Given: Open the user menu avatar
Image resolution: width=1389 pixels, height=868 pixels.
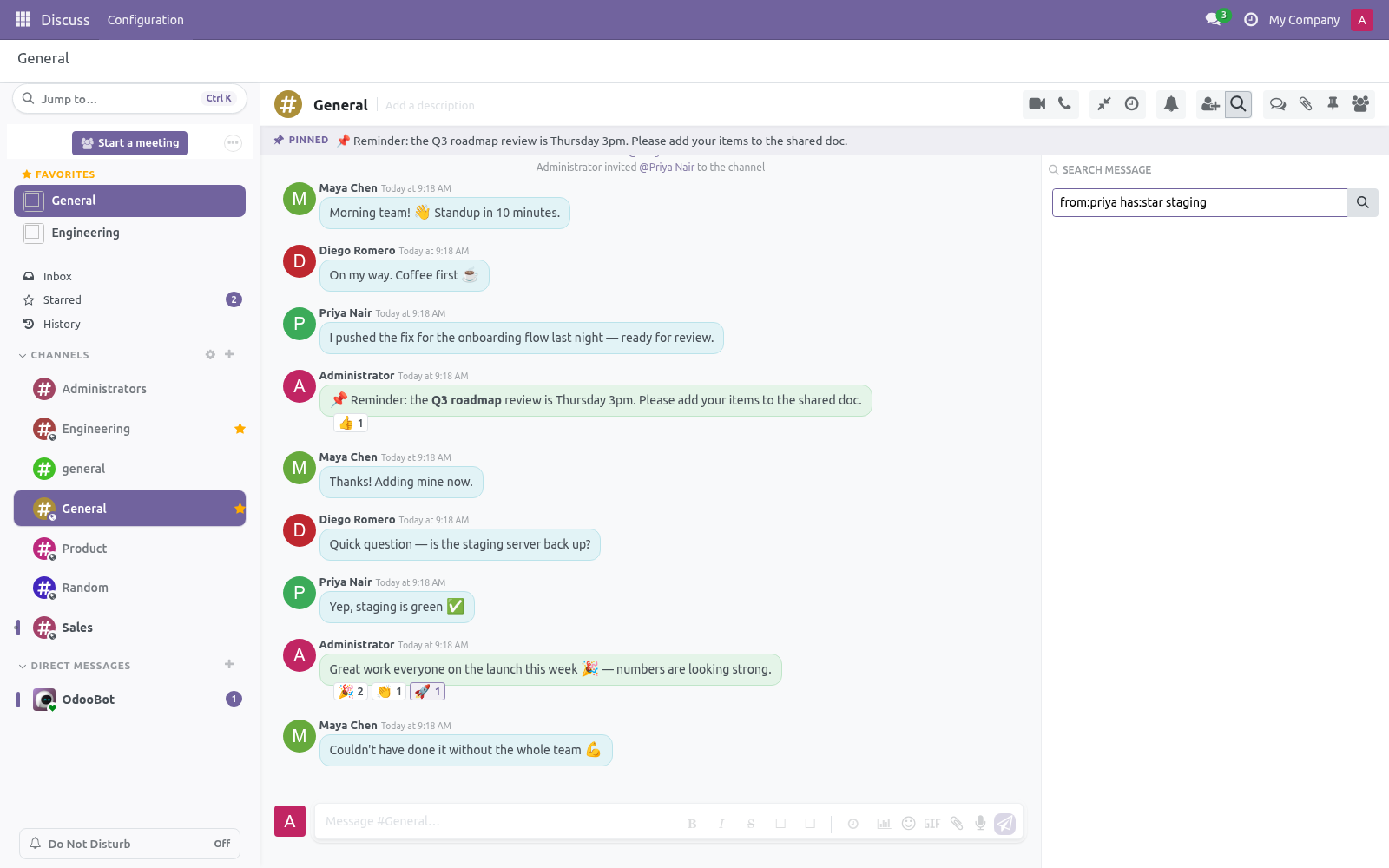Looking at the screenshot, I should coord(1362,20).
